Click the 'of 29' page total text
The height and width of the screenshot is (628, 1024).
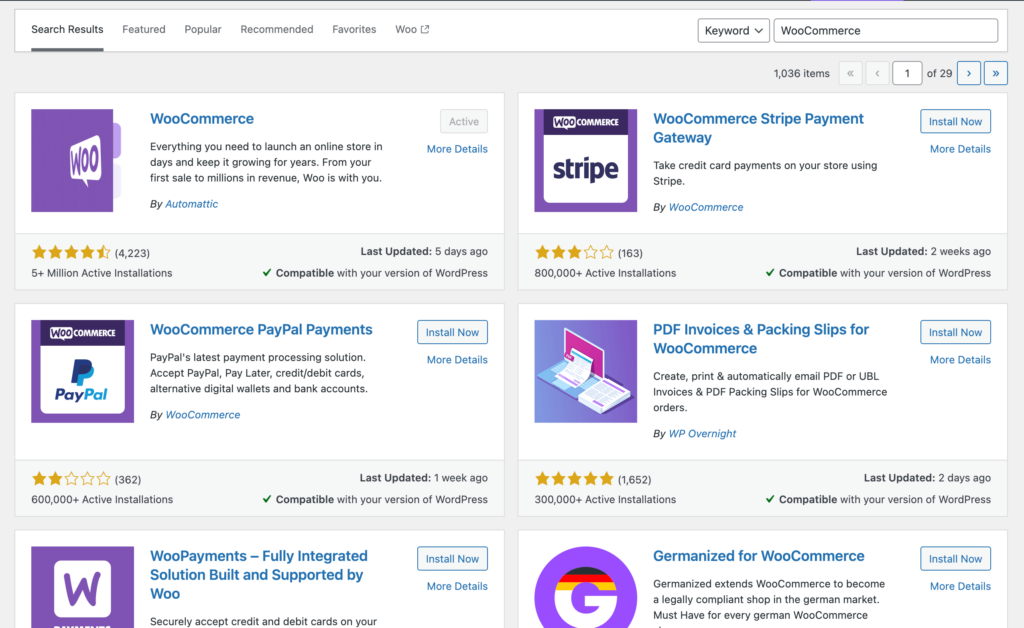pyautogui.click(x=939, y=73)
